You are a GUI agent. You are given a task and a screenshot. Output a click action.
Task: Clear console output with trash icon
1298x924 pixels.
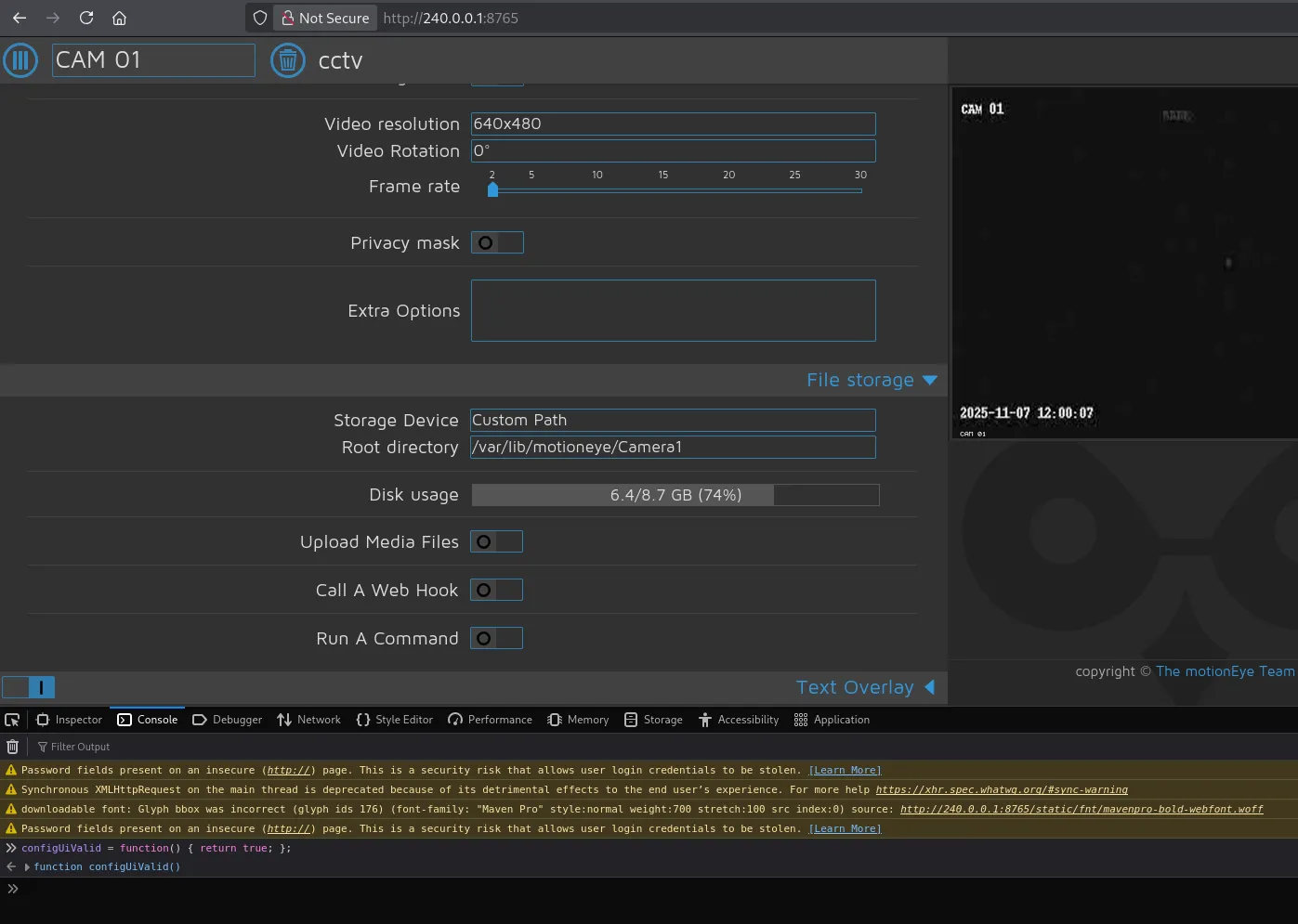pyautogui.click(x=12, y=747)
